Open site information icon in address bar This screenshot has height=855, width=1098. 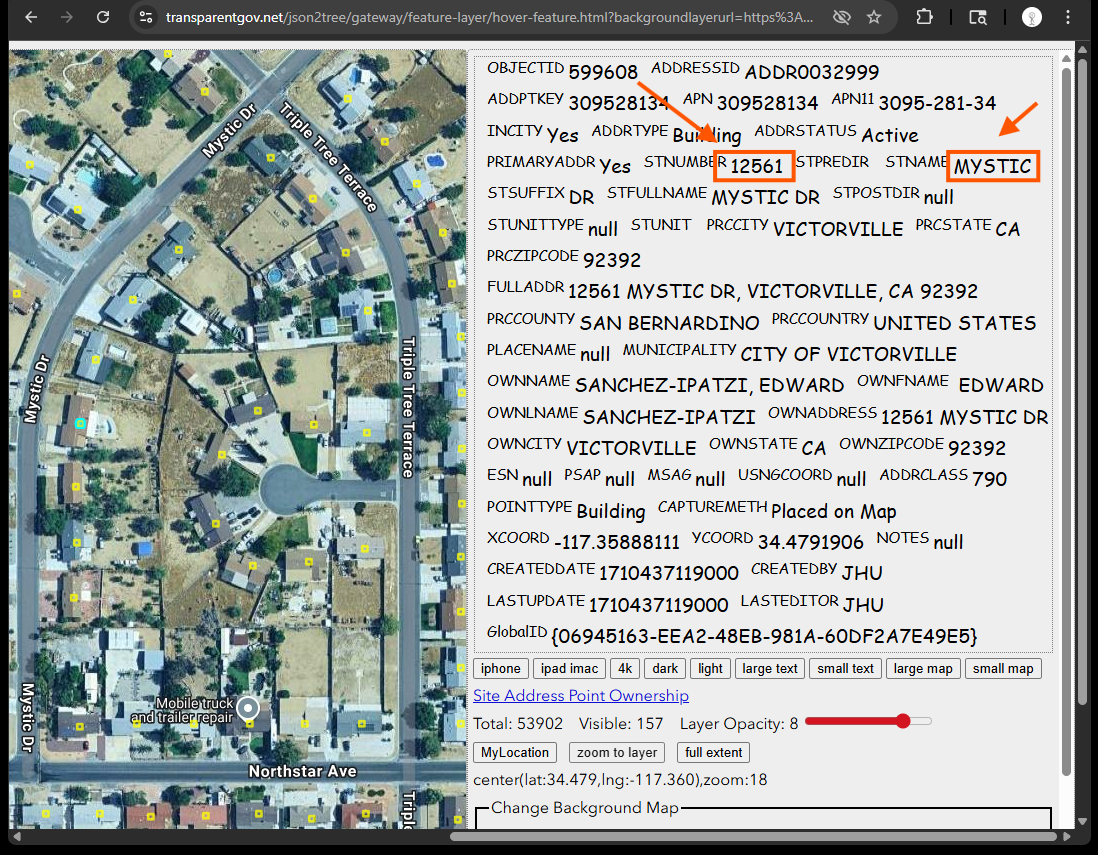pos(146,17)
